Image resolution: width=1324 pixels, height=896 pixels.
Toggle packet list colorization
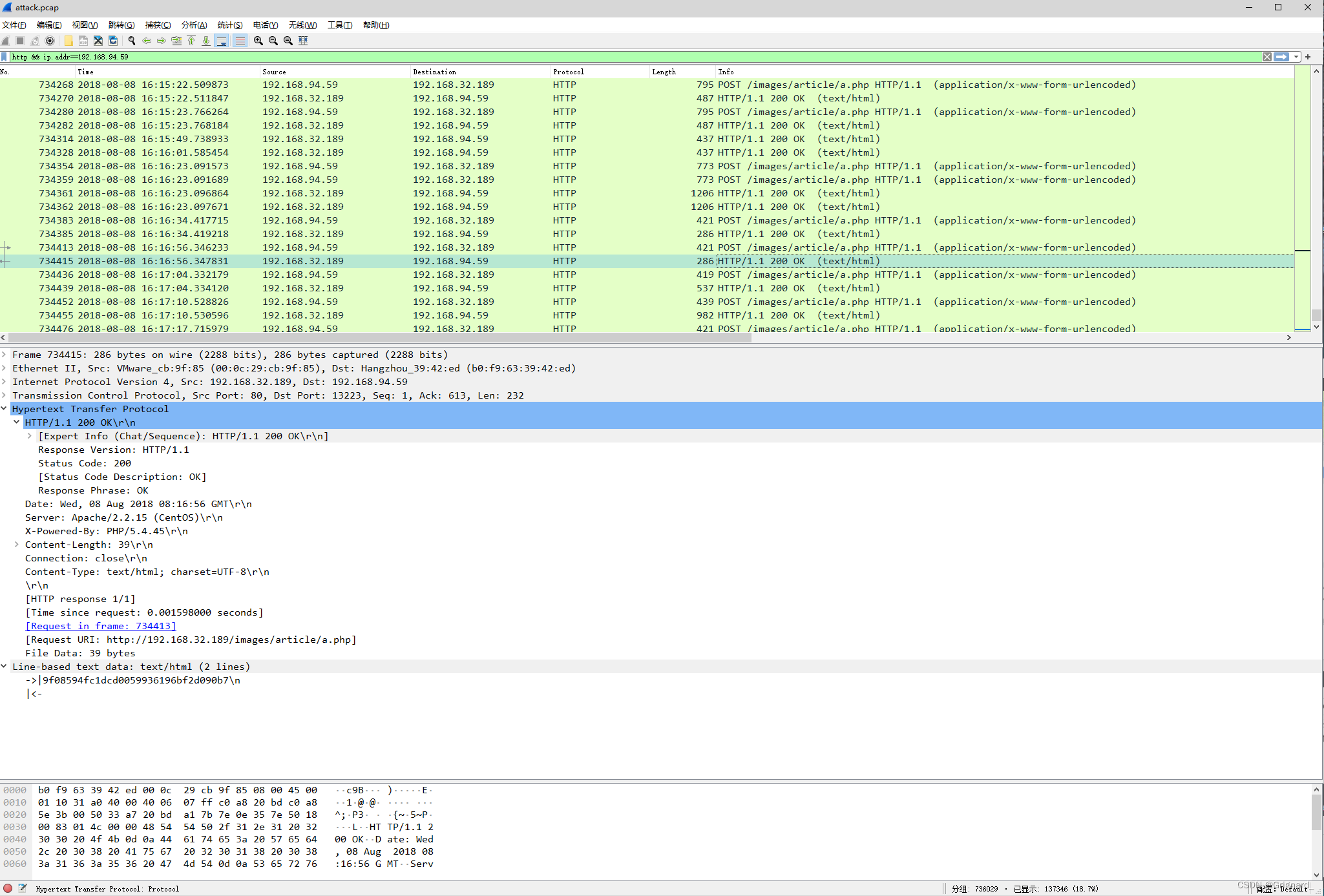(x=240, y=41)
